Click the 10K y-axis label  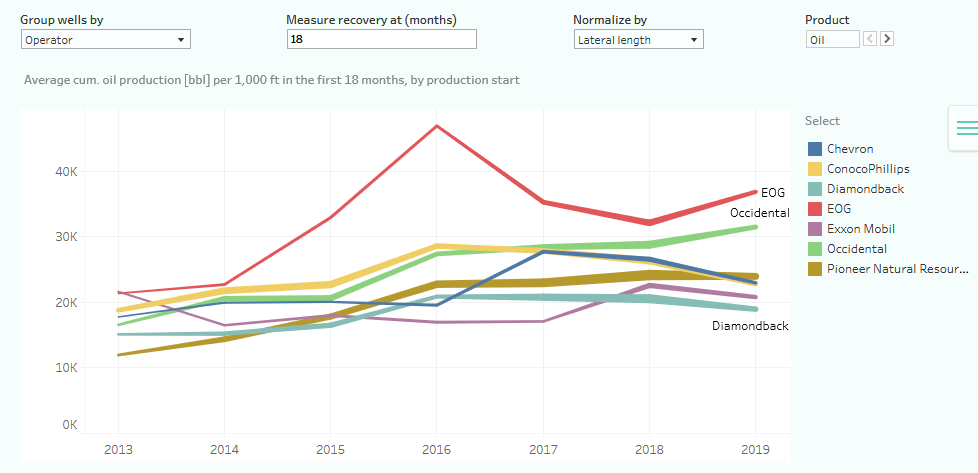(65, 368)
